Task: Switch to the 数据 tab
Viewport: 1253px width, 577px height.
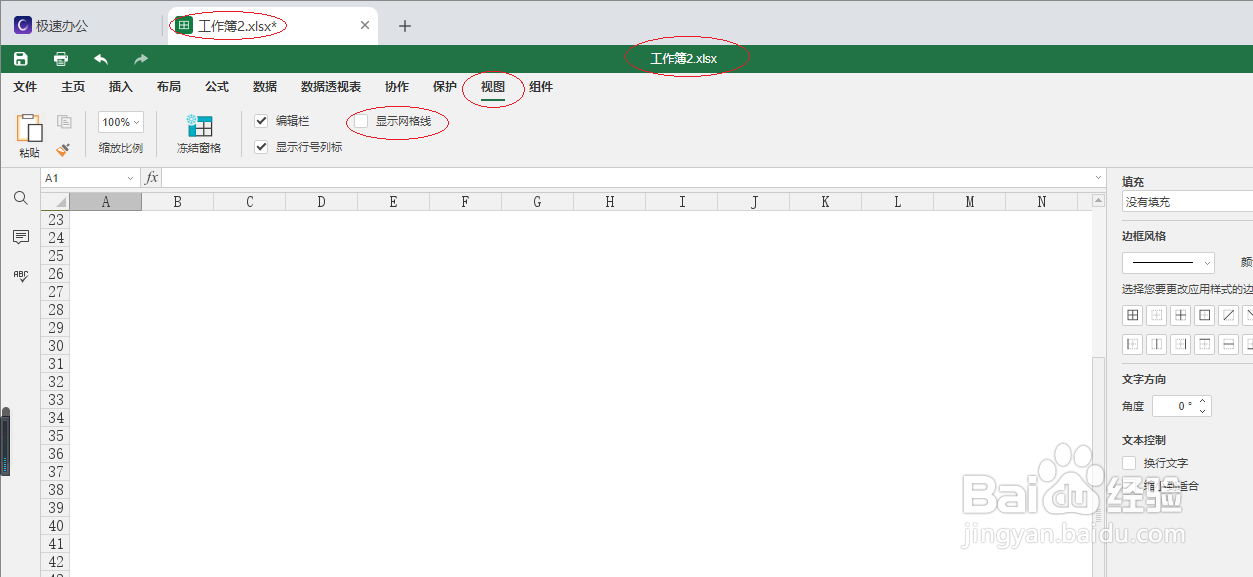Action: click(265, 87)
